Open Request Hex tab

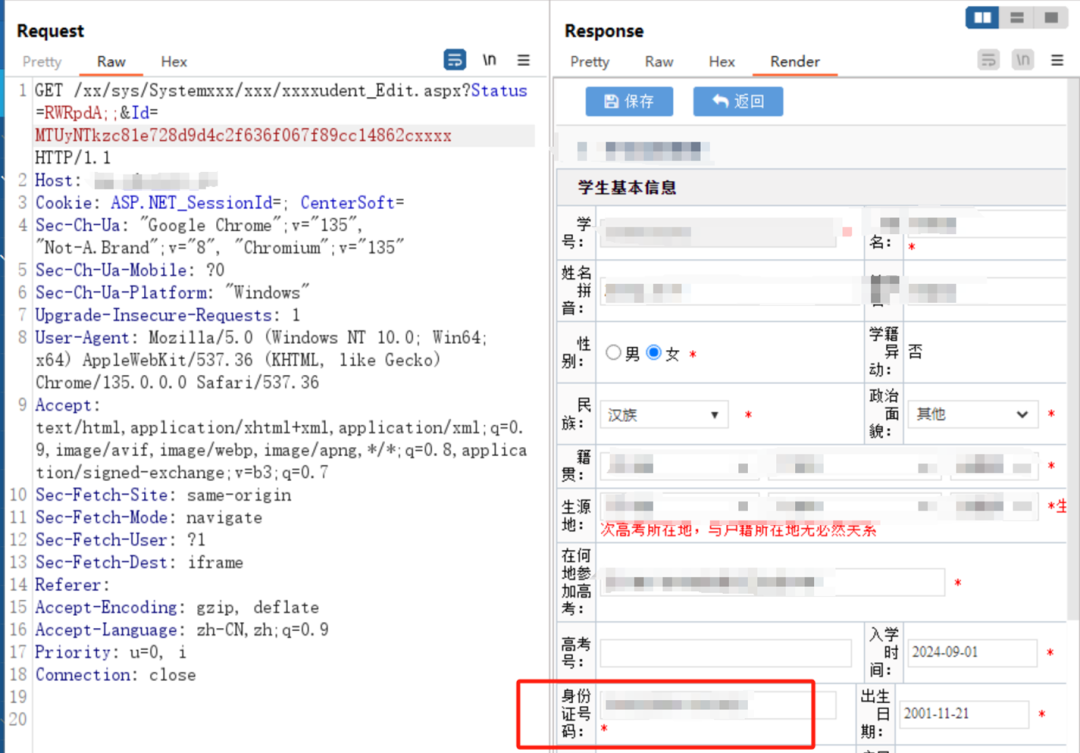coord(174,61)
